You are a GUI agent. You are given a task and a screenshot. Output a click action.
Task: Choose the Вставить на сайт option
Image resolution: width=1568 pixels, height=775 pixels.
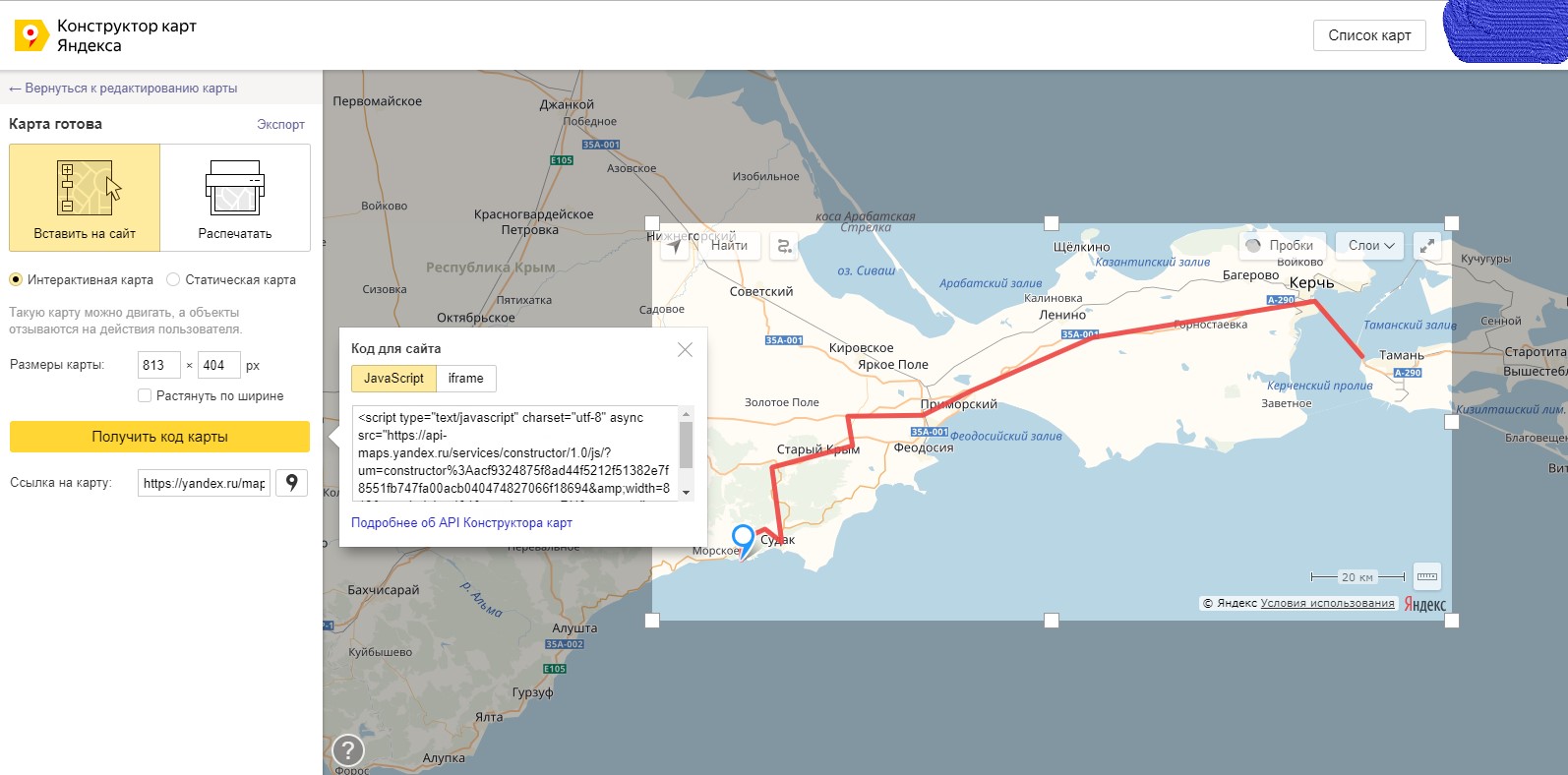(x=85, y=198)
